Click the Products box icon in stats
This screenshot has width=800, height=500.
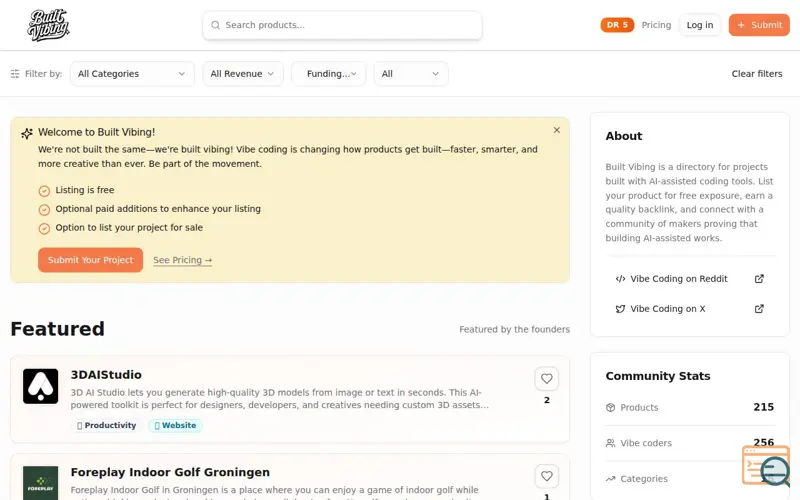click(x=610, y=408)
